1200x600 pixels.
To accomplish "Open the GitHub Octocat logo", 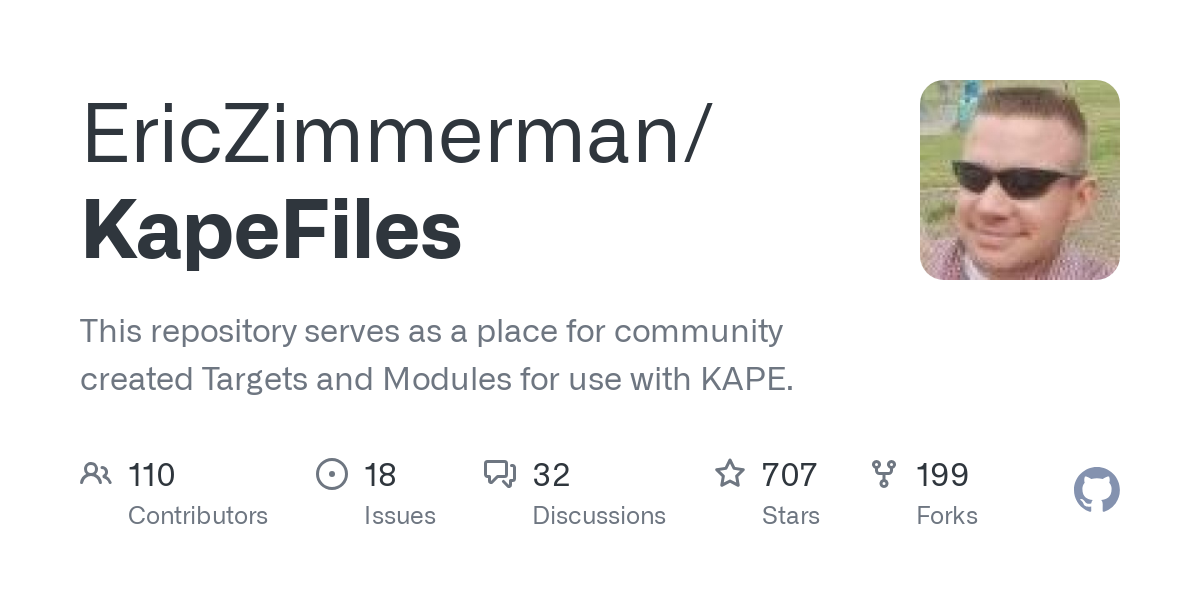I will coord(1097,490).
